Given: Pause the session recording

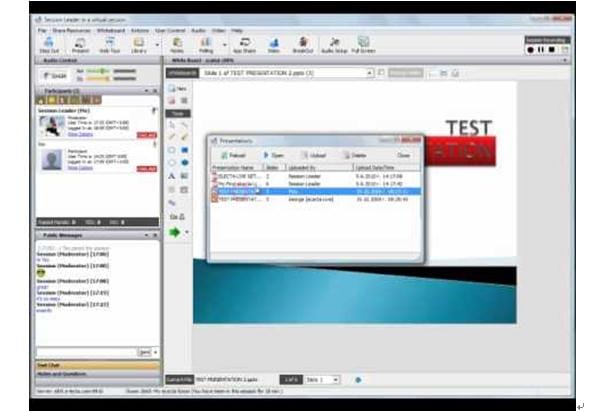Looking at the screenshot, I should point(541,50).
